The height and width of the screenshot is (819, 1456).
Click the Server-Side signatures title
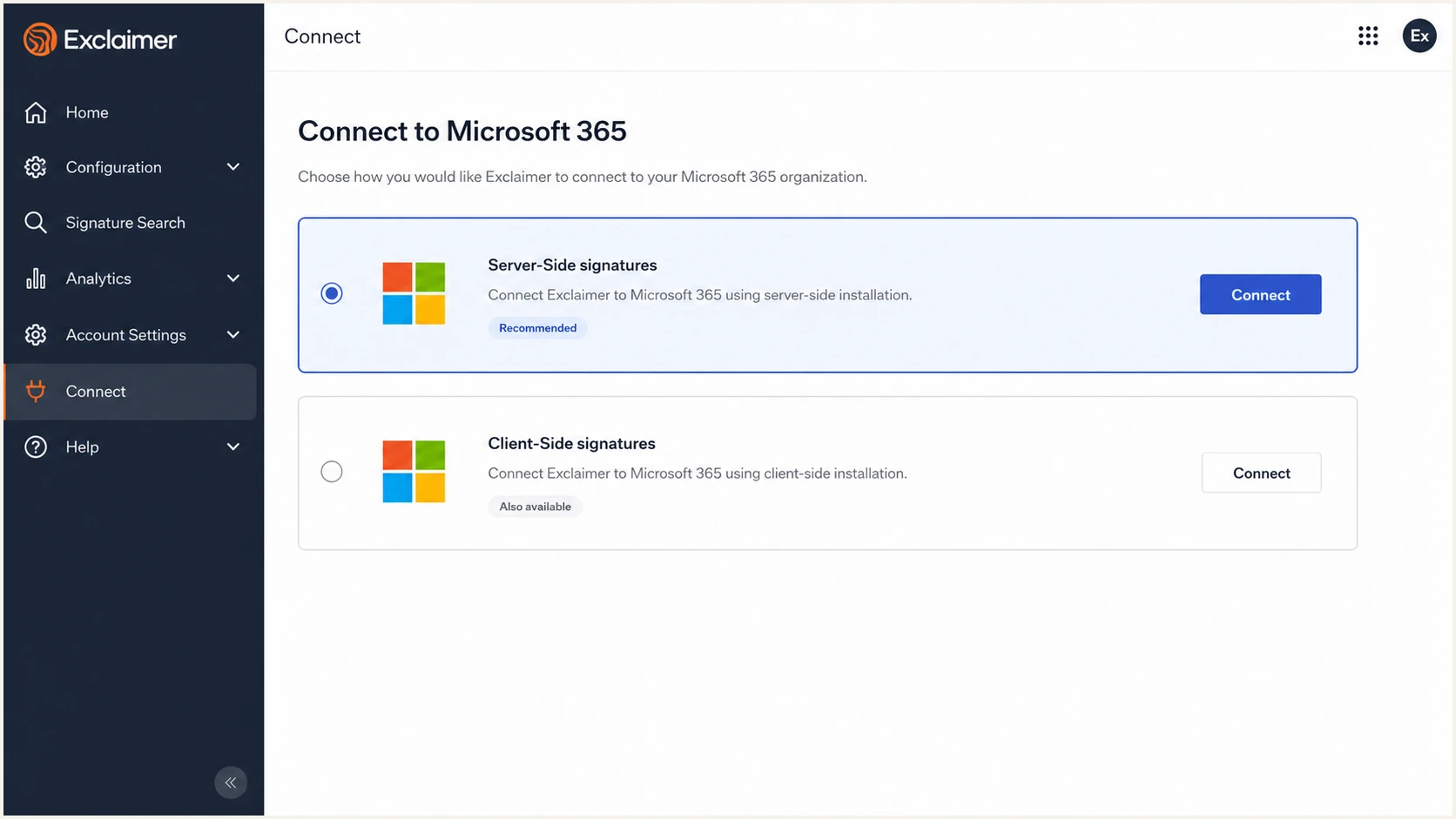(572, 265)
